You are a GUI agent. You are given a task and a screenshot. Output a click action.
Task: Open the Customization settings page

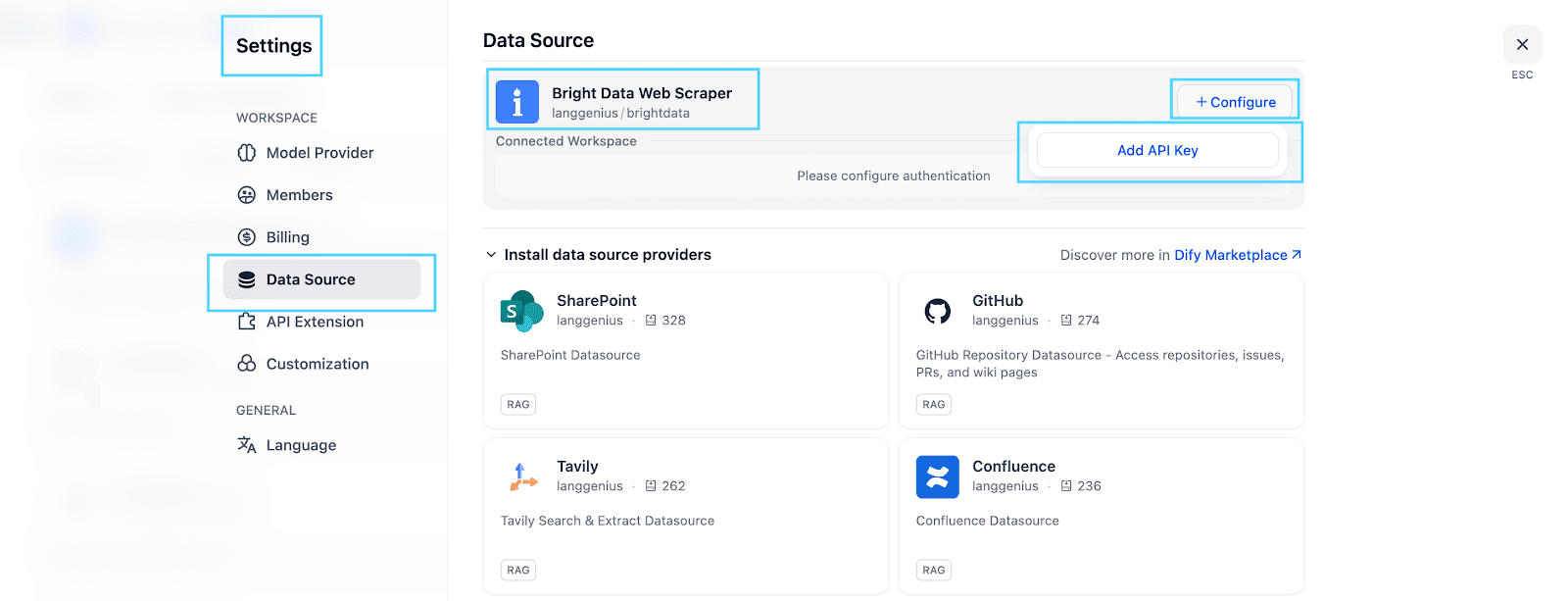coord(317,364)
